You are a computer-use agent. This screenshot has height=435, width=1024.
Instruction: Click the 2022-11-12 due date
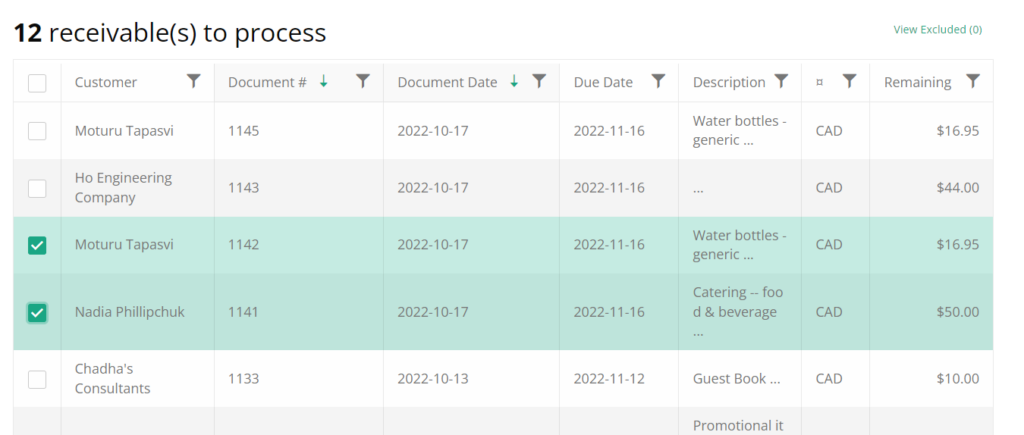click(x=609, y=378)
